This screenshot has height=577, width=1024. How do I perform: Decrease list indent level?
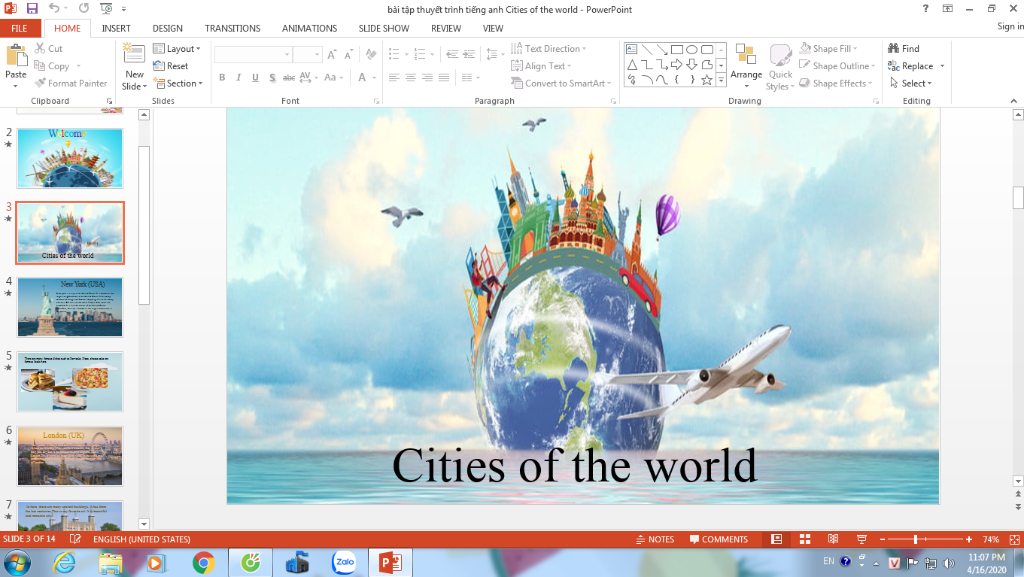click(452, 54)
